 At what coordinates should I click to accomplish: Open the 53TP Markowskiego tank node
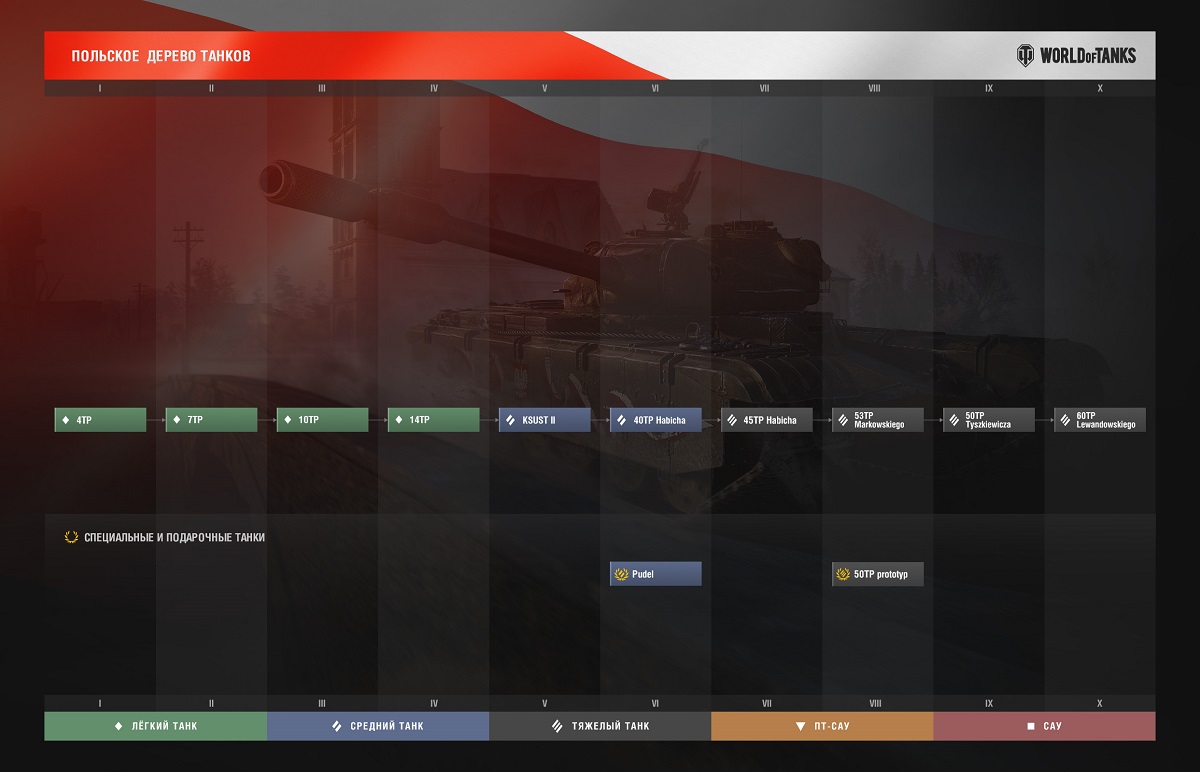point(877,420)
